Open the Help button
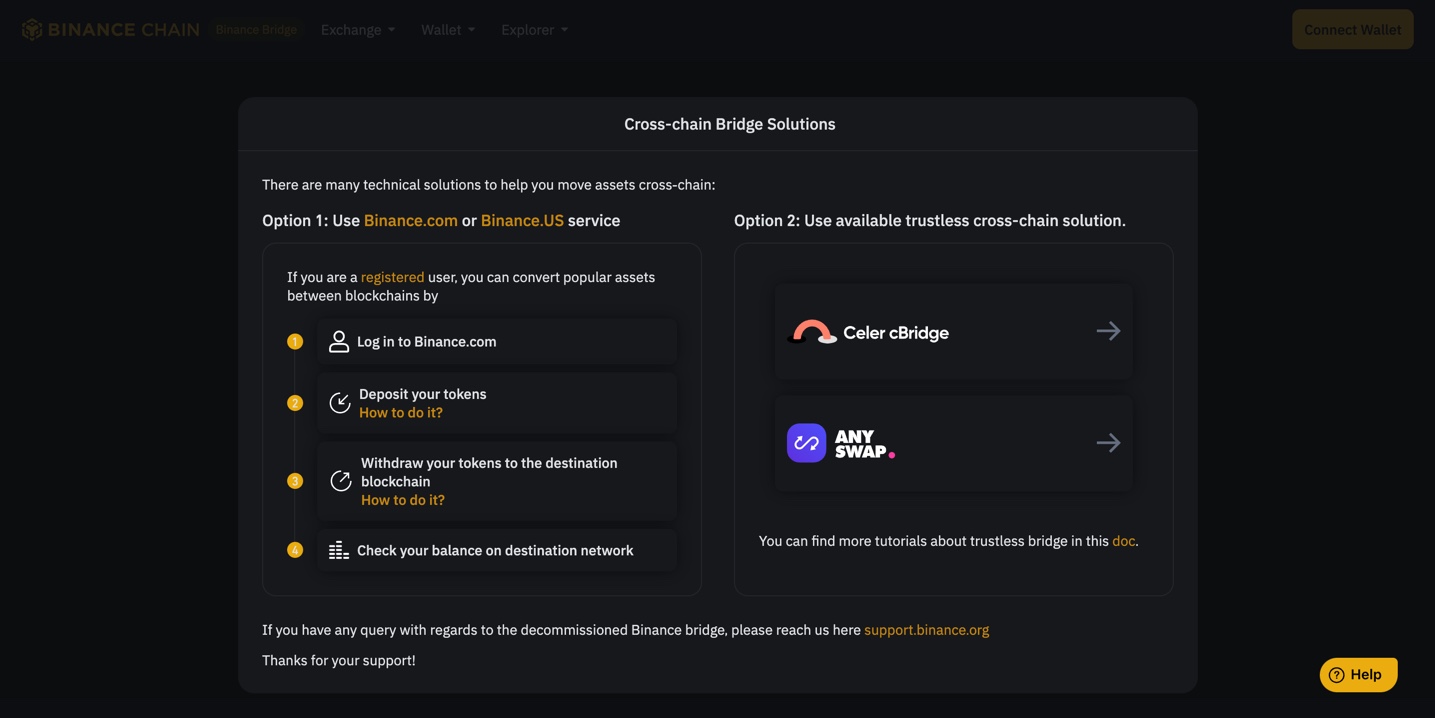The height and width of the screenshot is (718, 1435). pos(1358,675)
